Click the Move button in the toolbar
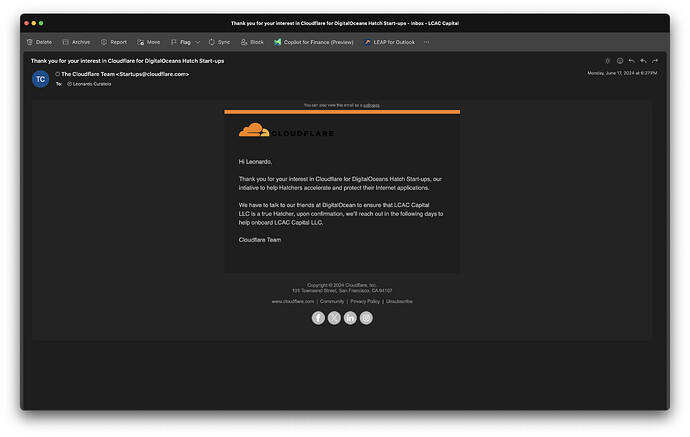The height and width of the screenshot is (437, 690). pyautogui.click(x=148, y=42)
